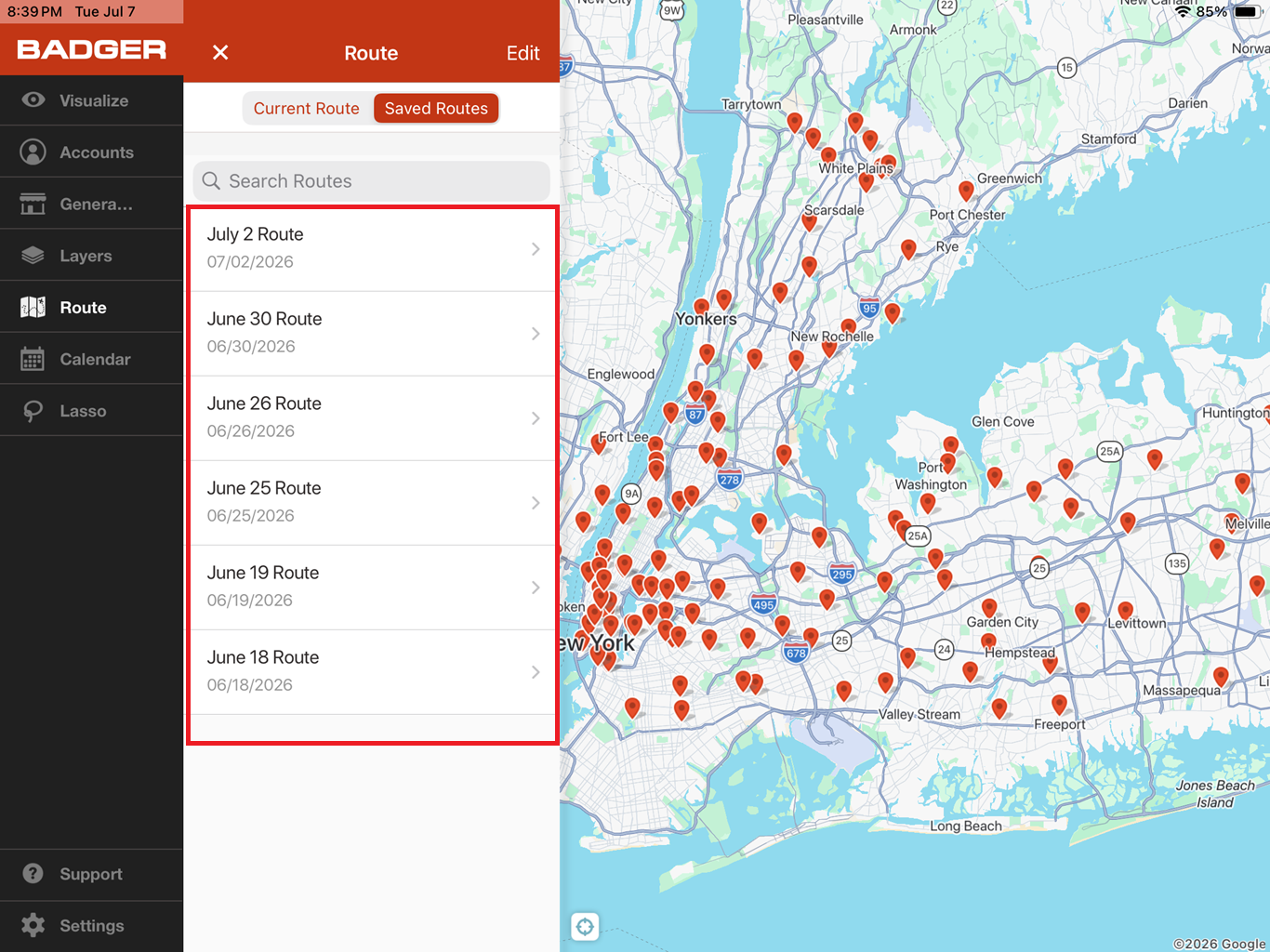This screenshot has width=1270, height=952.
Task: Open the Visualize eye icon
Action: pos(33,100)
